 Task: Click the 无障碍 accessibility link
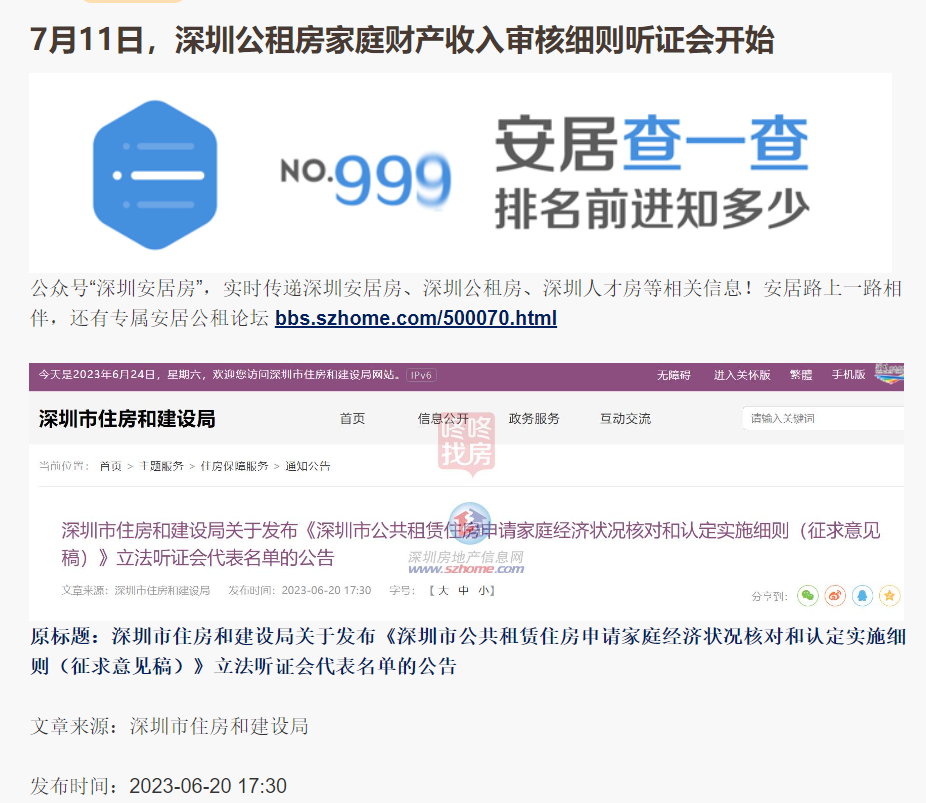(674, 375)
